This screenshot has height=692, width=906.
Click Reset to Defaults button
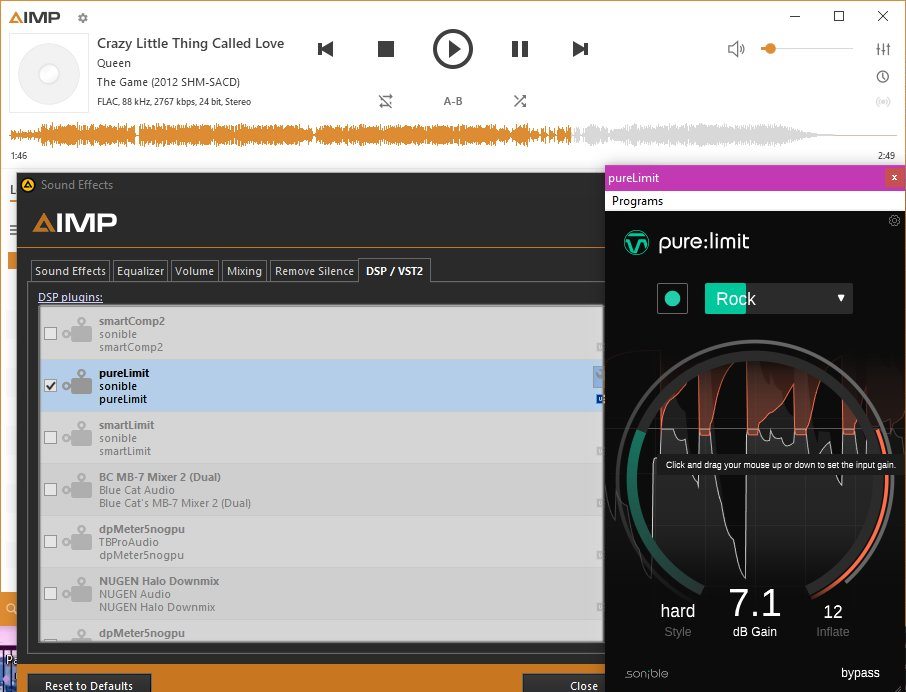click(89, 685)
